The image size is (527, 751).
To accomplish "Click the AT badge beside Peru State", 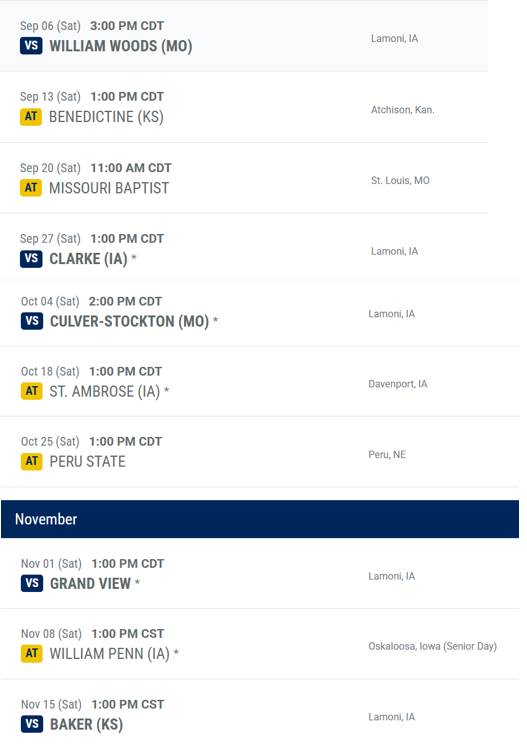I will (x=32, y=461).
